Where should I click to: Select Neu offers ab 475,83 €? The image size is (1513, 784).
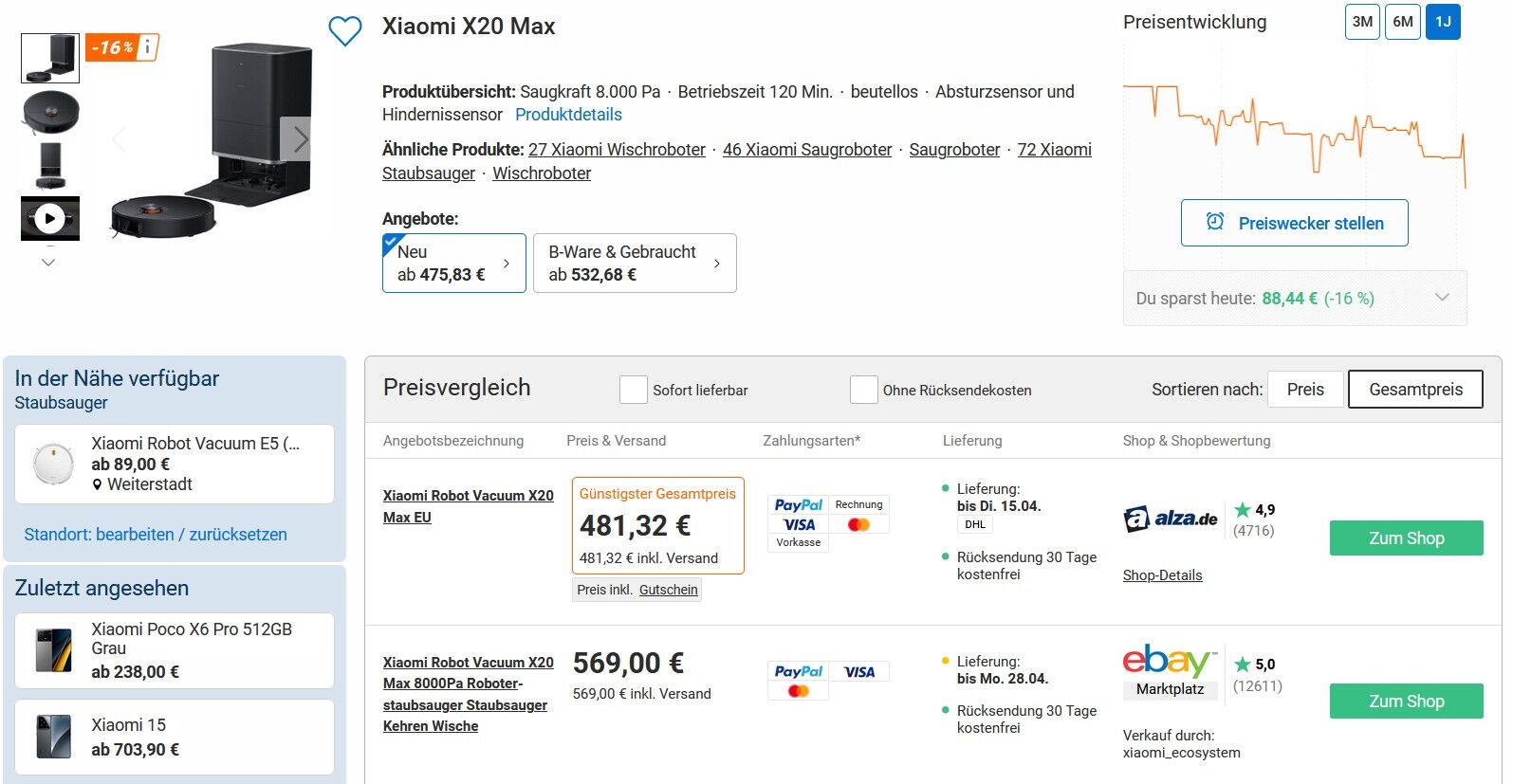click(x=454, y=263)
